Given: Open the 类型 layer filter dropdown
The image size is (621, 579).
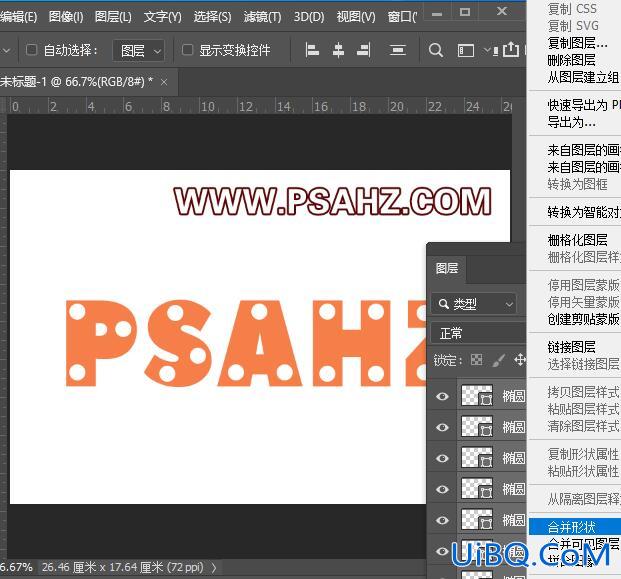Looking at the screenshot, I should pyautogui.click(x=474, y=304).
